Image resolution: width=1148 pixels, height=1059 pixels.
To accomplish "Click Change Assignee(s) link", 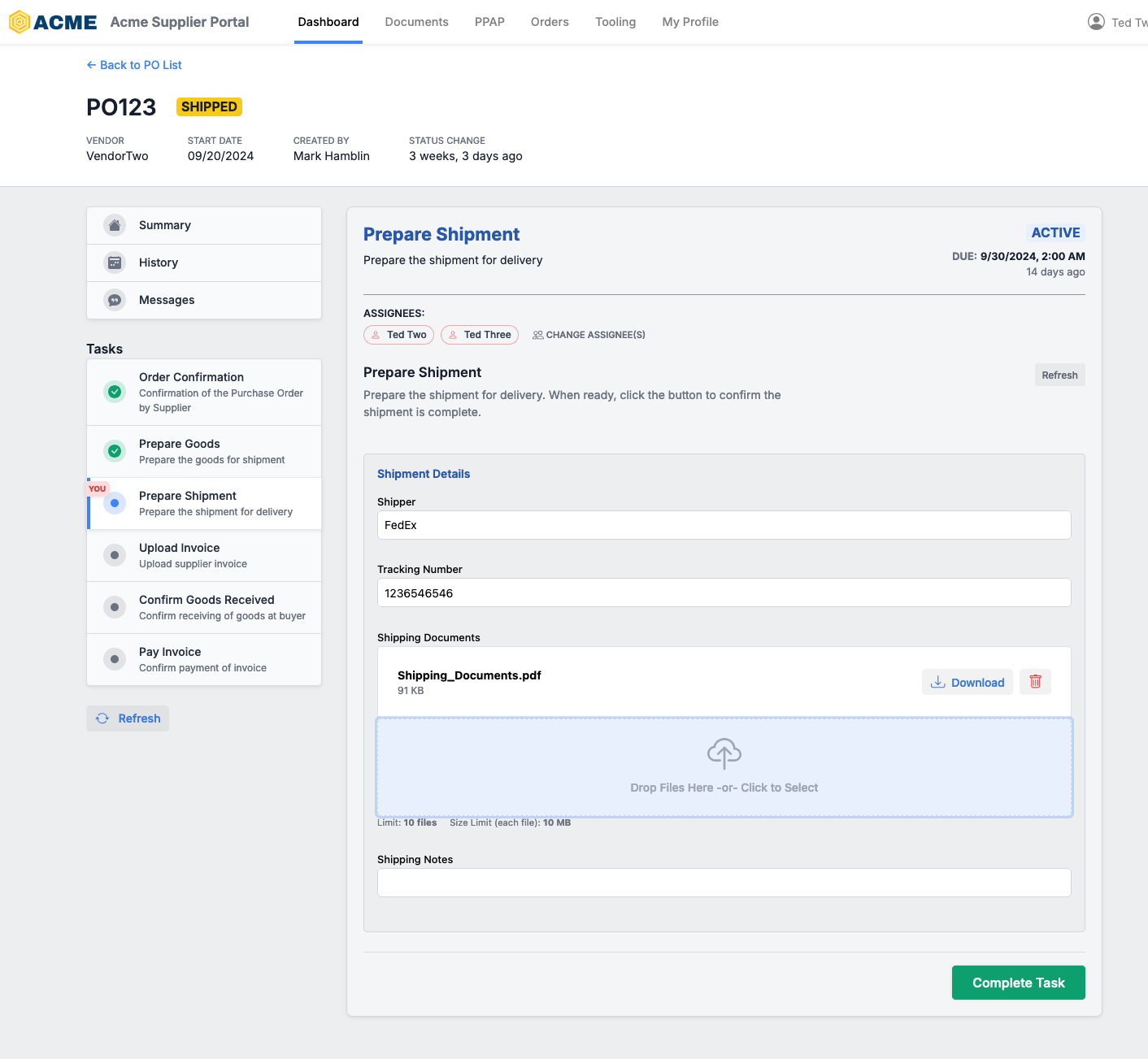I will pyautogui.click(x=589, y=335).
